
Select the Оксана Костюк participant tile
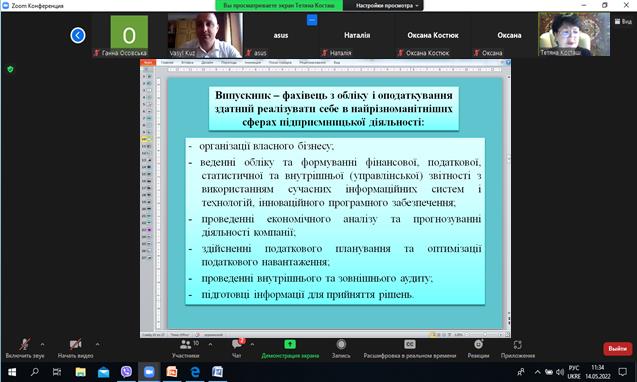tap(433, 36)
